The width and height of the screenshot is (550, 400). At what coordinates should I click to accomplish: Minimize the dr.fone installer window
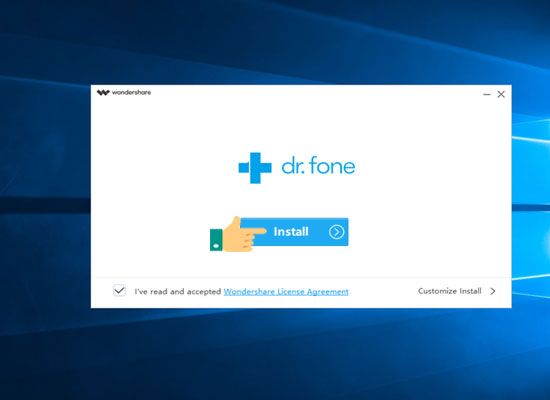487,94
